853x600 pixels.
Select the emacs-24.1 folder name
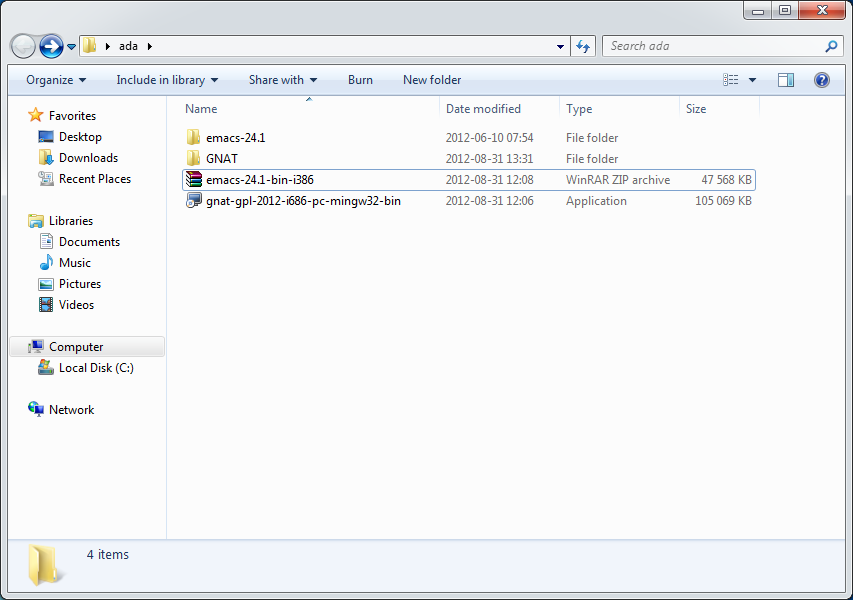236,138
